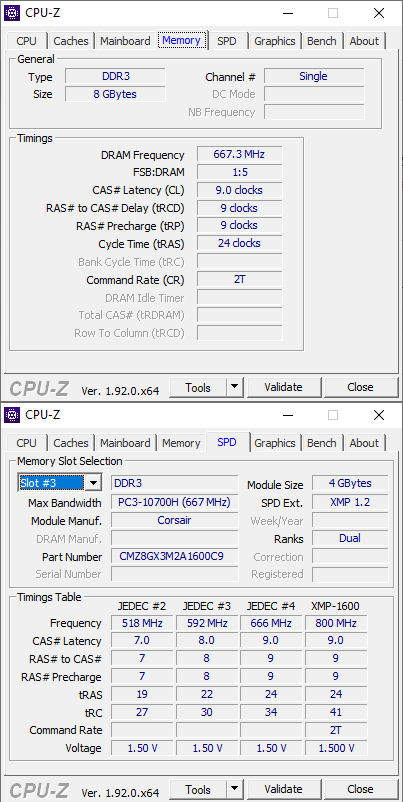Click the Validate button in bottom window

click(283, 789)
